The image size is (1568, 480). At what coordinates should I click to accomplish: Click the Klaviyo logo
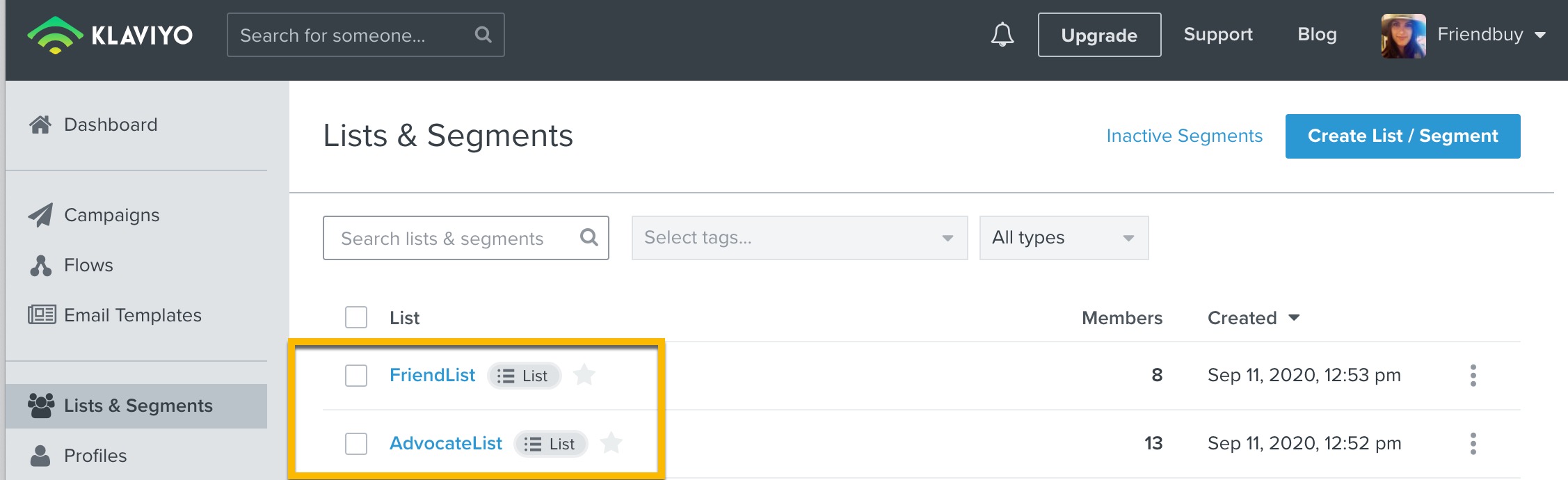[x=110, y=35]
